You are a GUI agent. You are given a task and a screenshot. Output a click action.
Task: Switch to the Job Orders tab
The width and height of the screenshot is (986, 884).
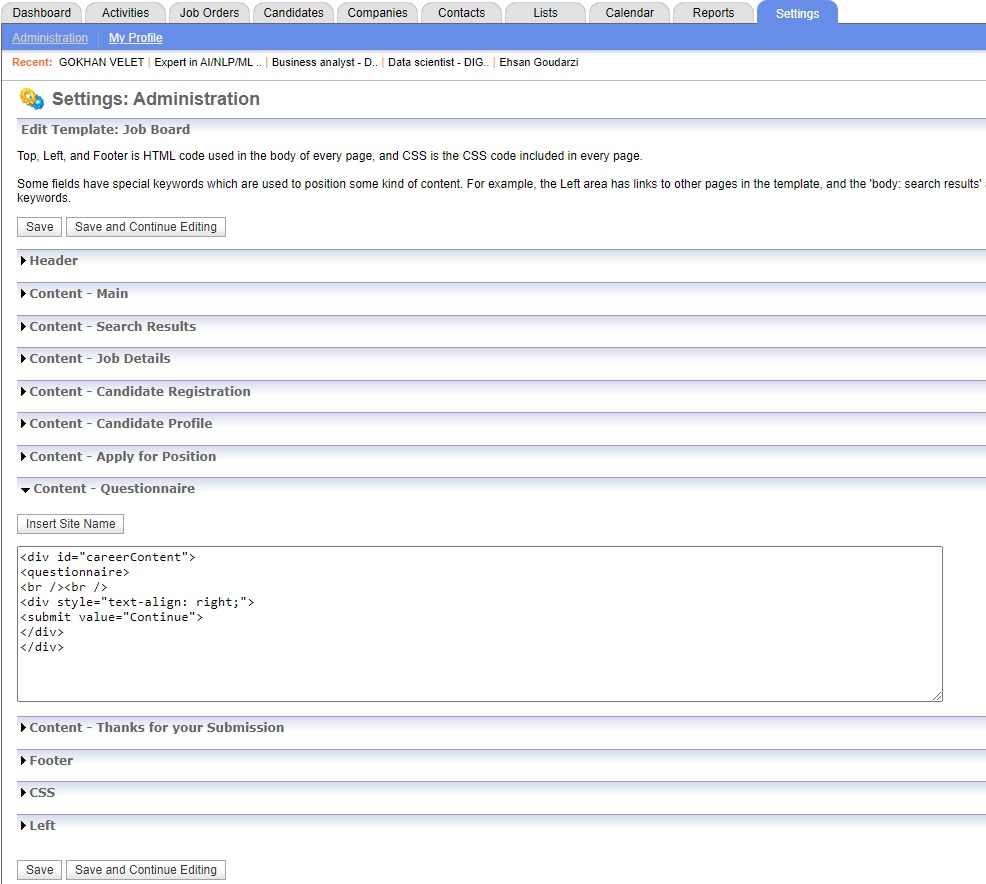coord(209,13)
